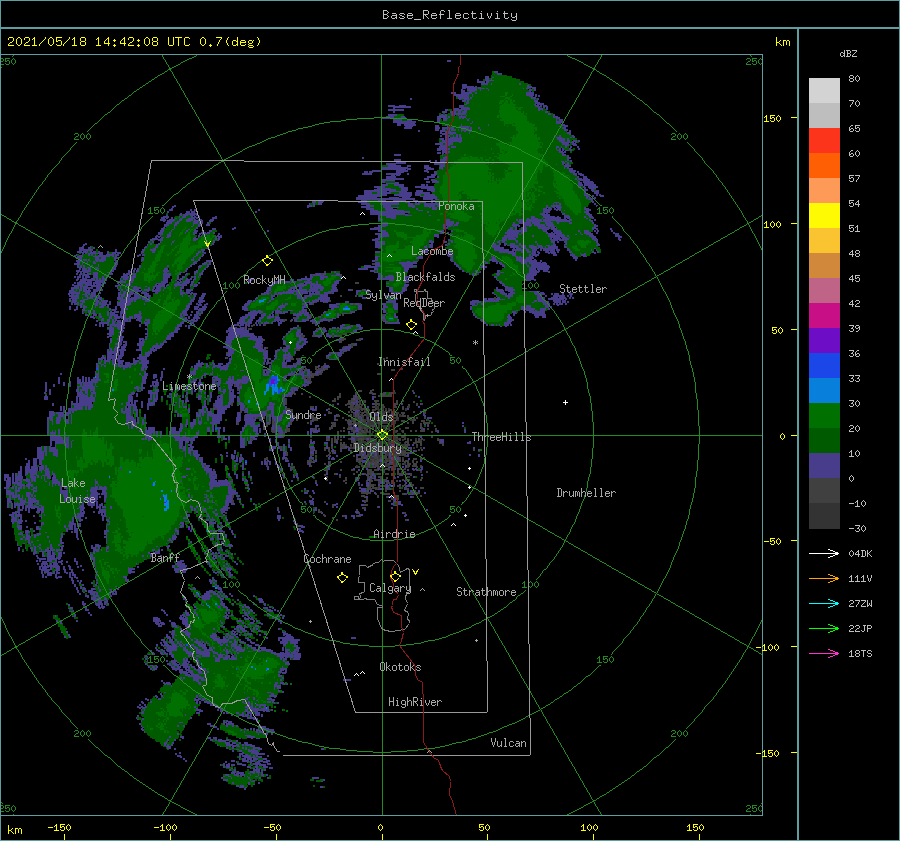Click the white 04DK arrow in legend
Image resolution: width=900 pixels, height=841 pixels.
(824, 553)
